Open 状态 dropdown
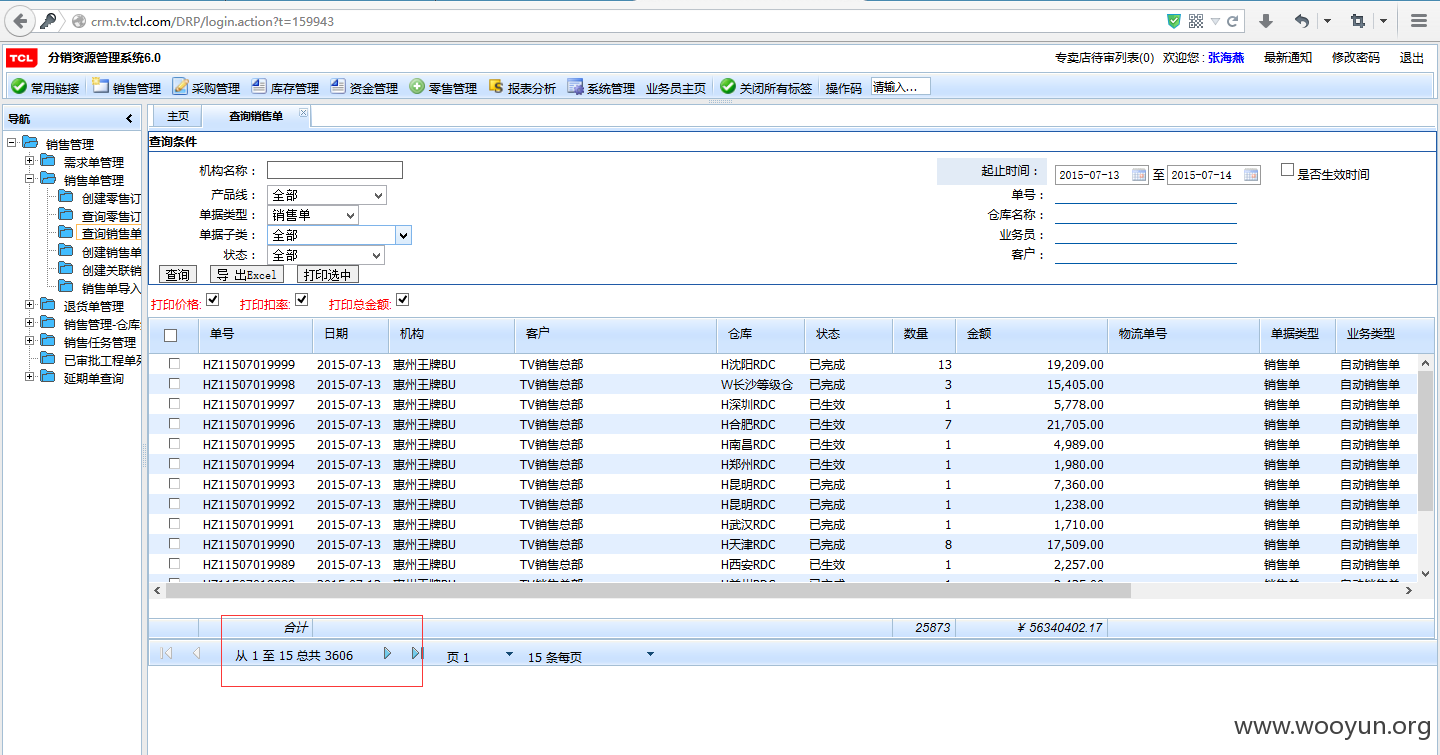The image size is (1440, 755). click(326, 255)
